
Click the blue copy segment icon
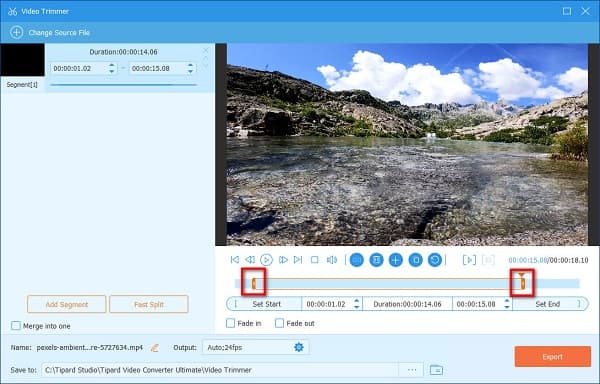(x=416, y=260)
